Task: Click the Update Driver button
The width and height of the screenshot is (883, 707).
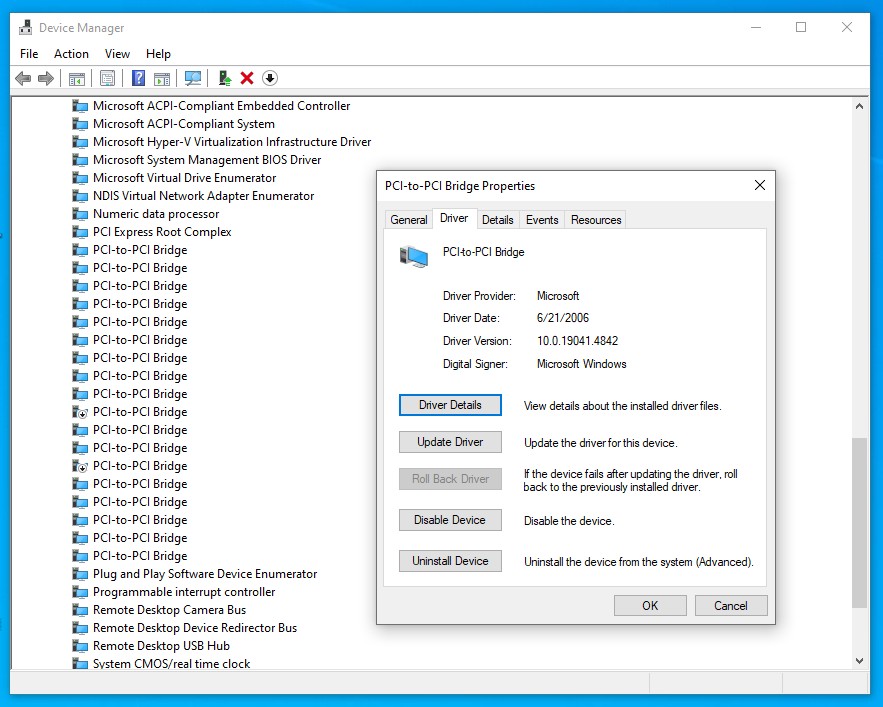Action: coord(450,442)
